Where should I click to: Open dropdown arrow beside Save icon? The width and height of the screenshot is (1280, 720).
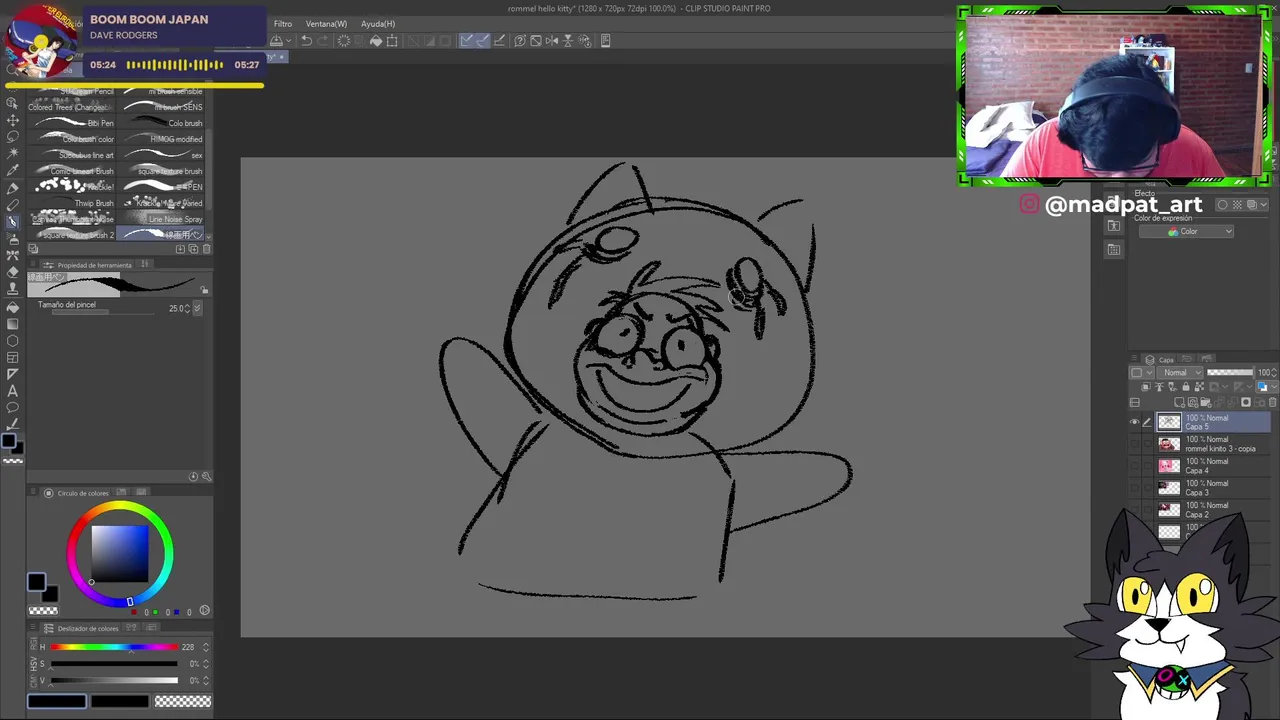(x=288, y=41)
